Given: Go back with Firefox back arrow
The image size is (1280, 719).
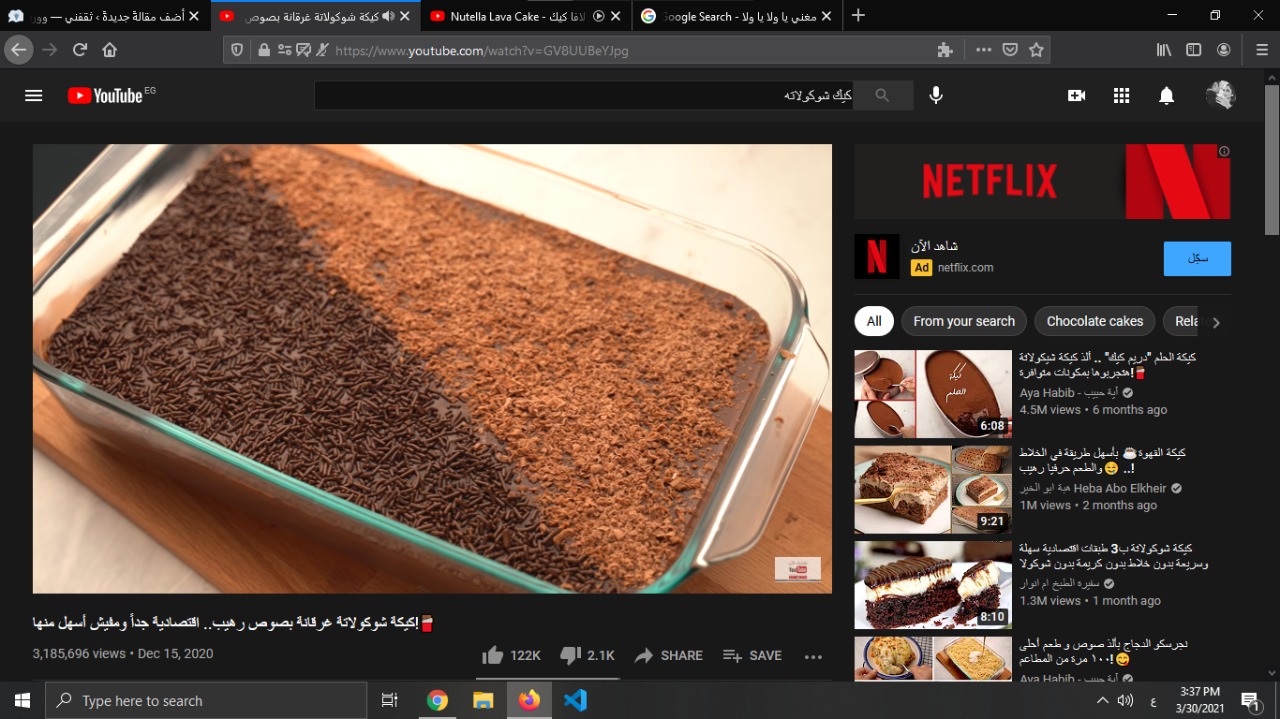Looking at the screenshot, I should point(19,50).
